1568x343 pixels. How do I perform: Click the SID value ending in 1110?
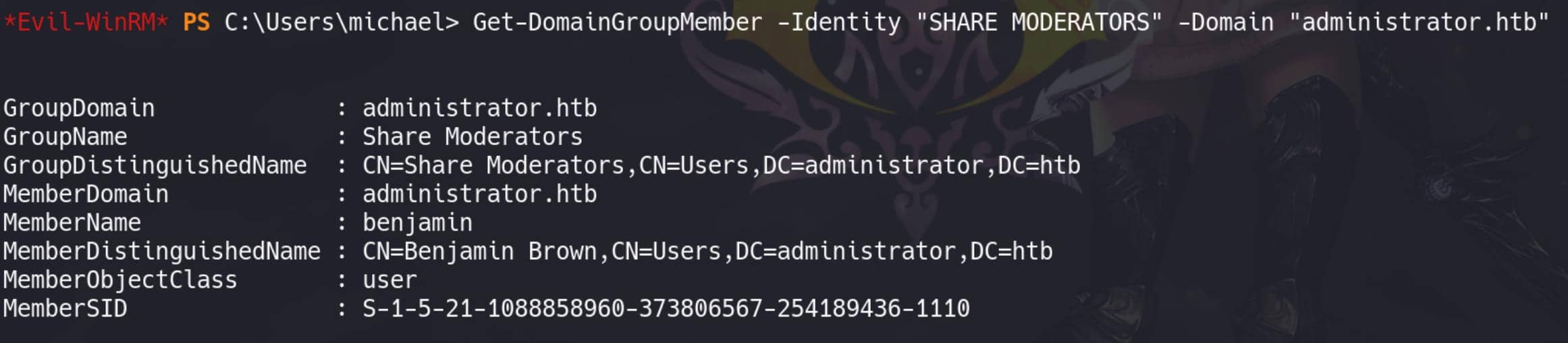[x=666, y=309]
